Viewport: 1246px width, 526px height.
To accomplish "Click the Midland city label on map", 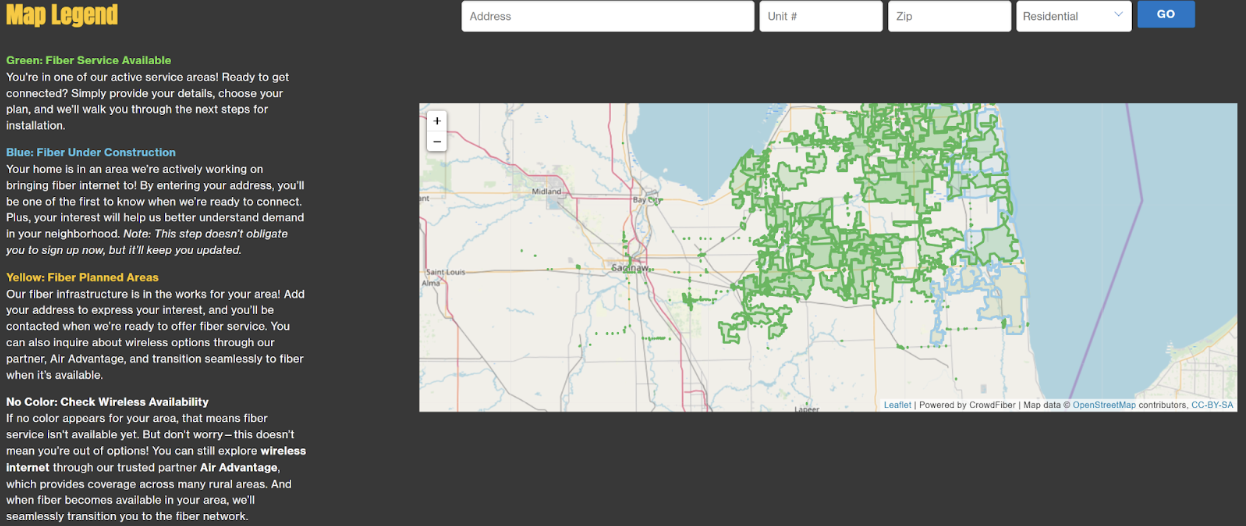I will coord(547,191).
